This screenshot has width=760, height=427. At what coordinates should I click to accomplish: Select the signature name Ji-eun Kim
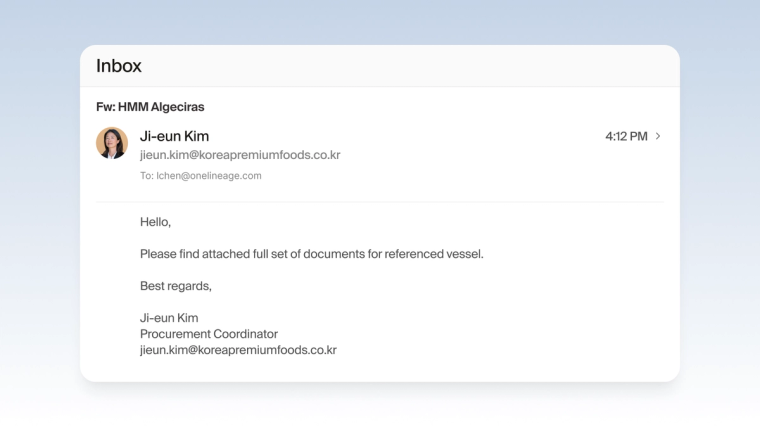(169, 318)
